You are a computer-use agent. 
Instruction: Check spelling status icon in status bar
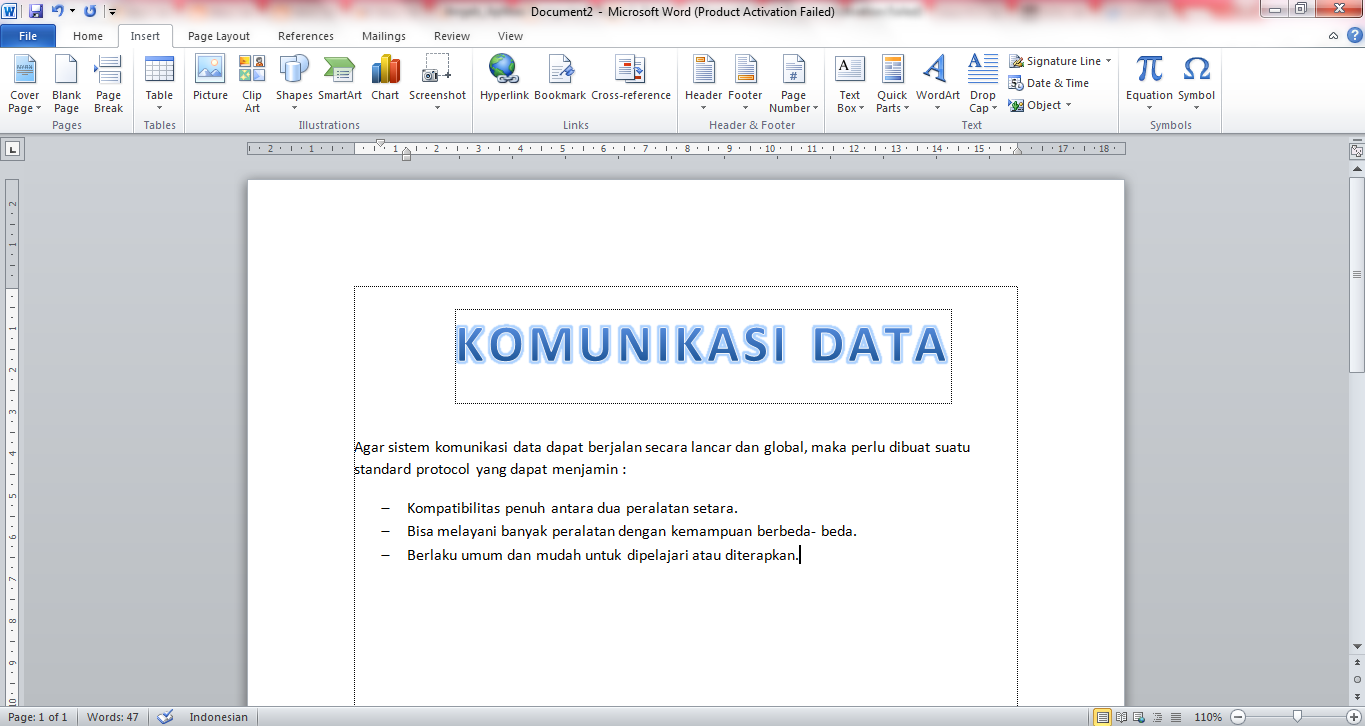point(165,717)
